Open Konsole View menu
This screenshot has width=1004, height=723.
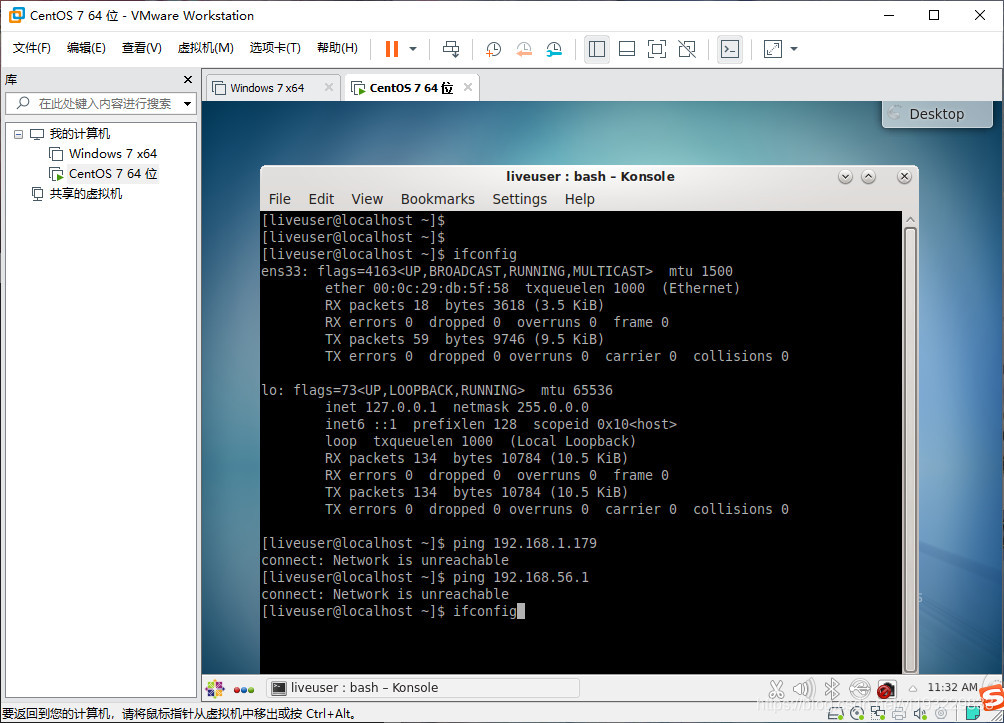tap(367, 199)
